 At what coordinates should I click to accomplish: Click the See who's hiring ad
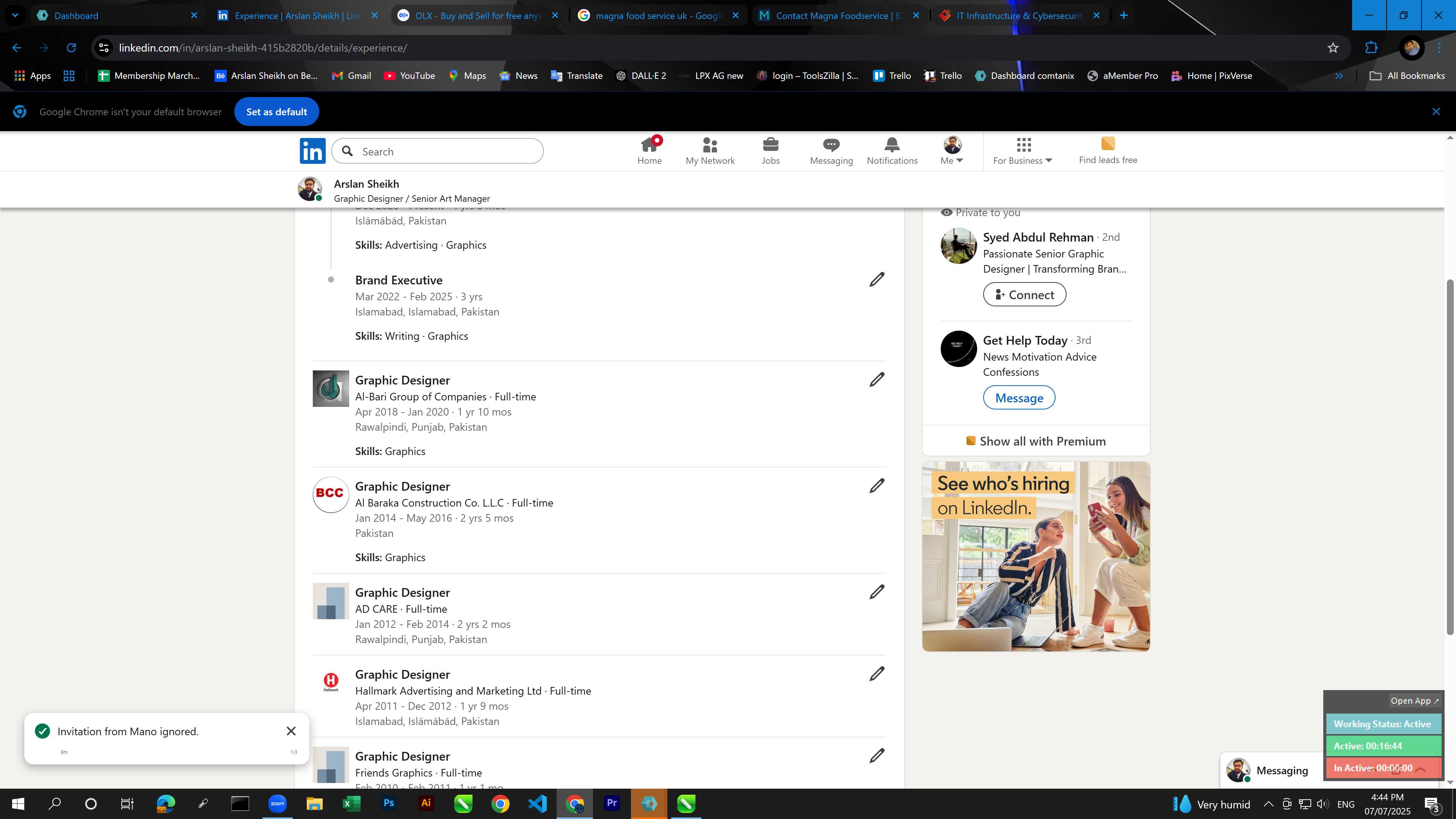click(1036, 556)
